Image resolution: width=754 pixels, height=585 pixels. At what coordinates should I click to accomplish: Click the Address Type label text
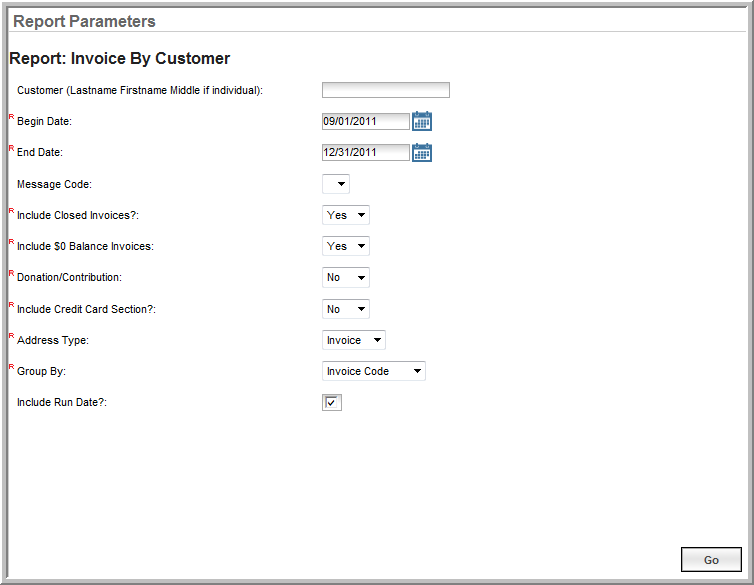pos(53,340)
